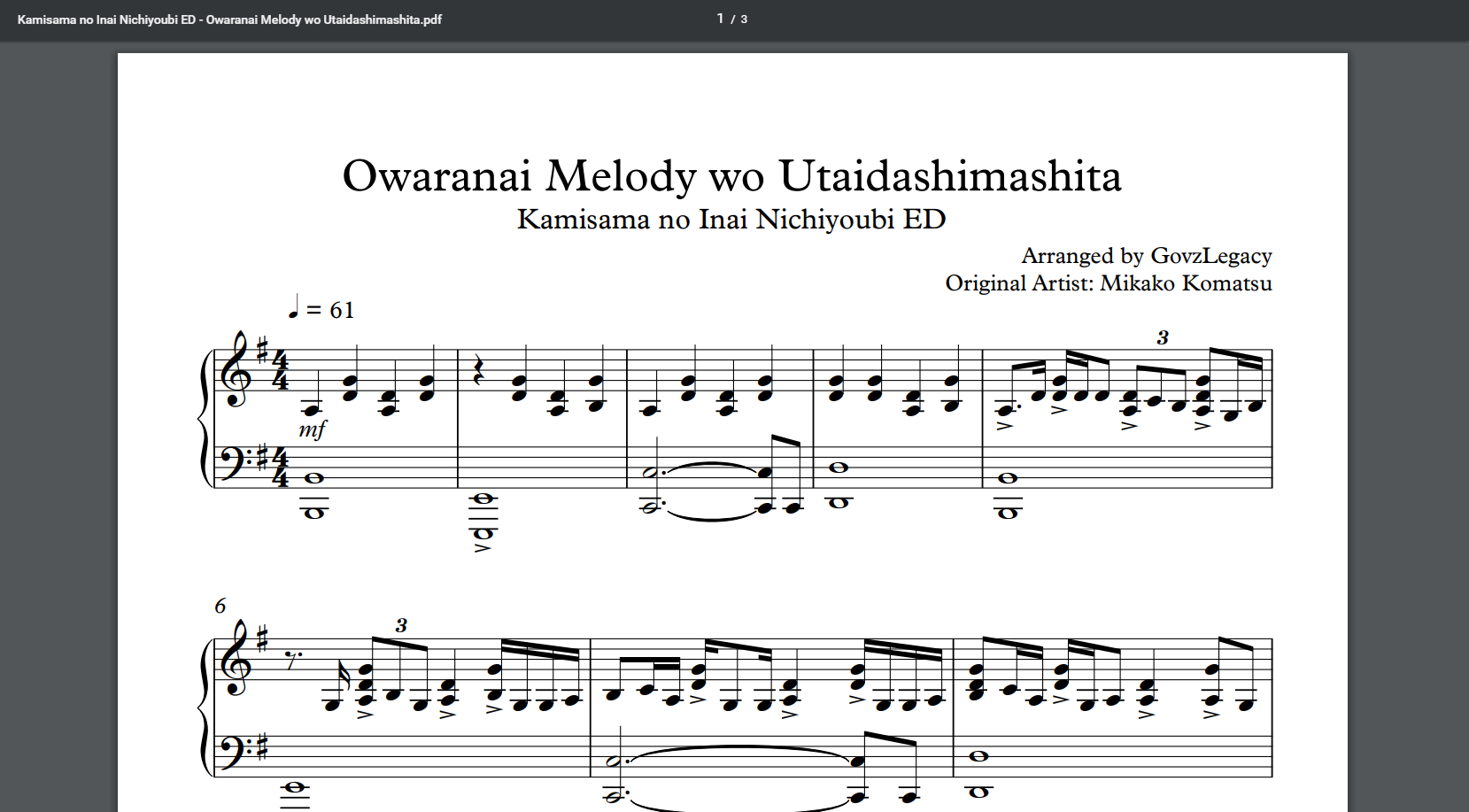Screen dimensions: 1469x812
Task: Click the measure number '6'
Action: pyautogui.click(x=220, y=606)
